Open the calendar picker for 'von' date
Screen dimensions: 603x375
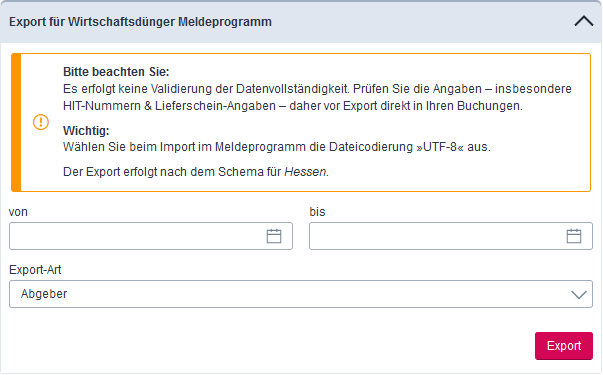(274, 236)
